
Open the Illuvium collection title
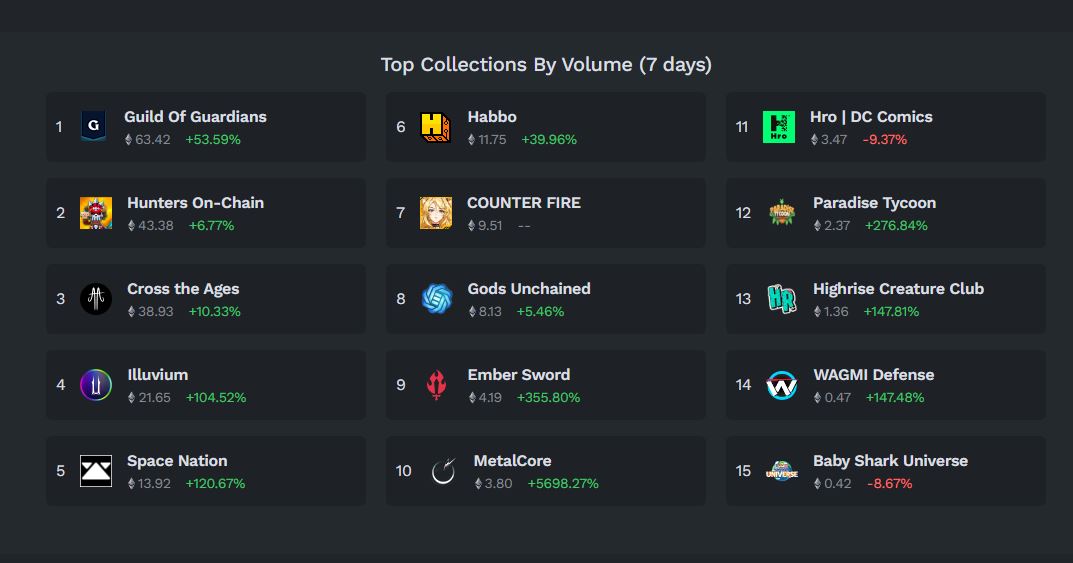click(x=157, y=375)
